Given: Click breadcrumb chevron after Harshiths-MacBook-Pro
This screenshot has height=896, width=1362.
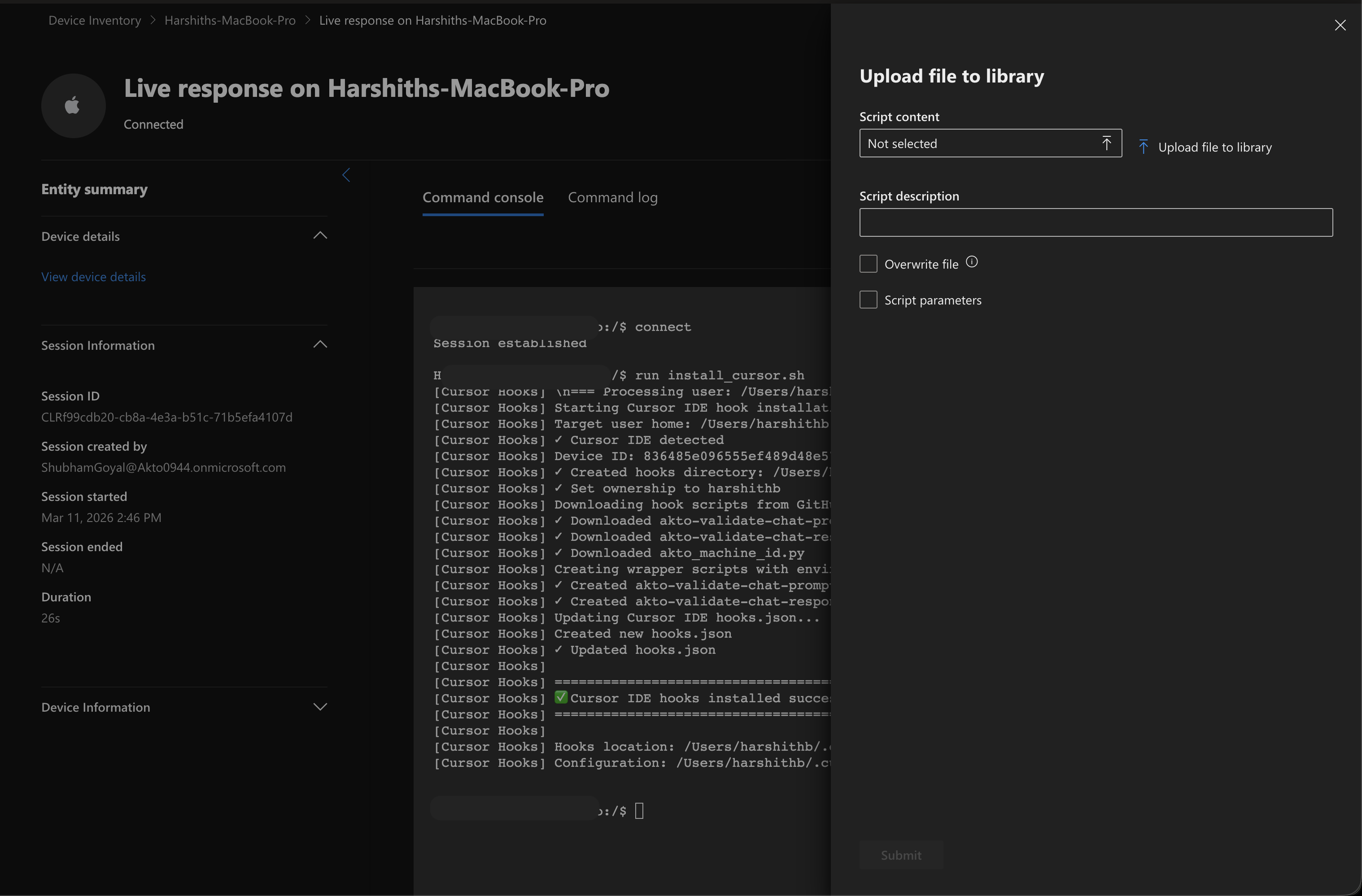Looking at the screenshot, I should pos(308,21).
